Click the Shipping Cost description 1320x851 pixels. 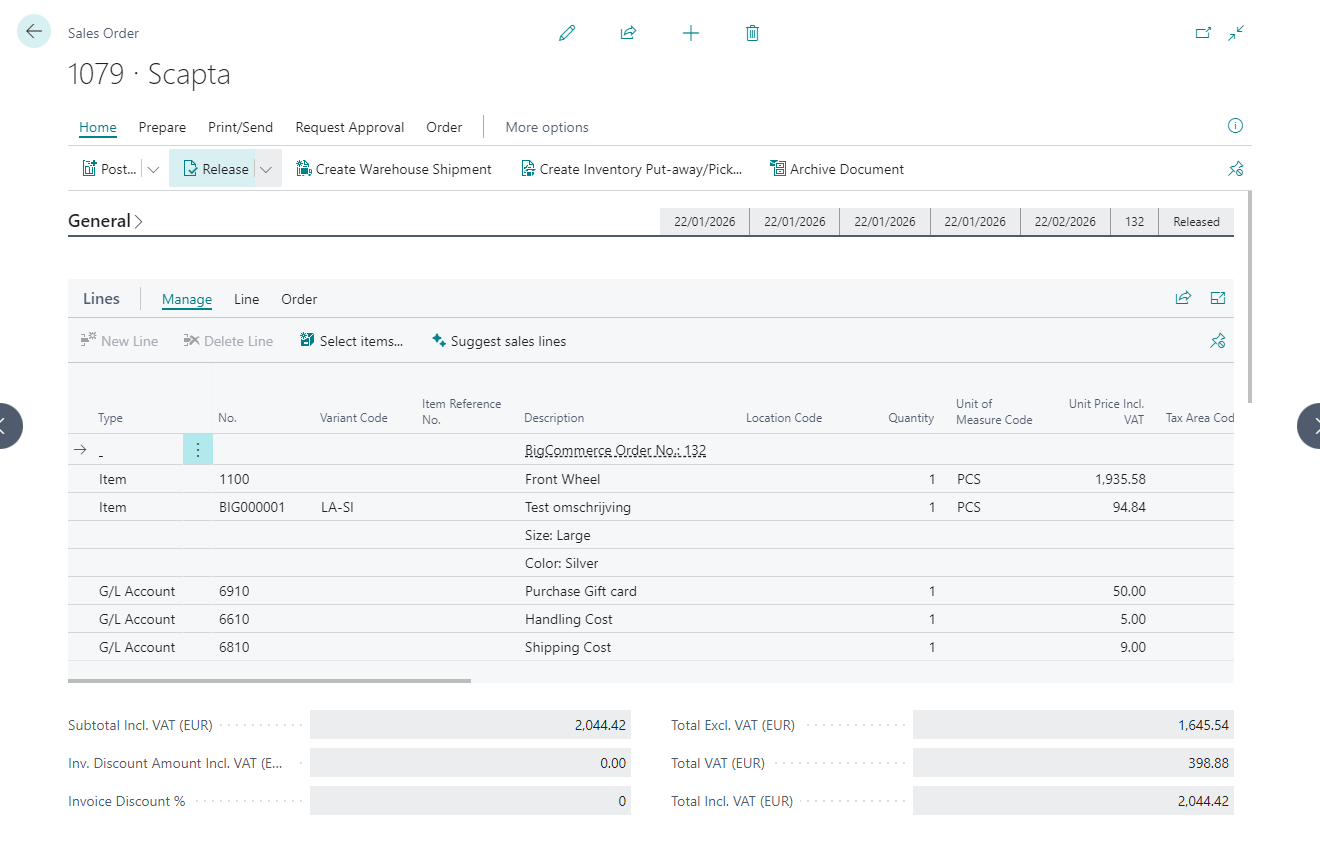(568, 647)
